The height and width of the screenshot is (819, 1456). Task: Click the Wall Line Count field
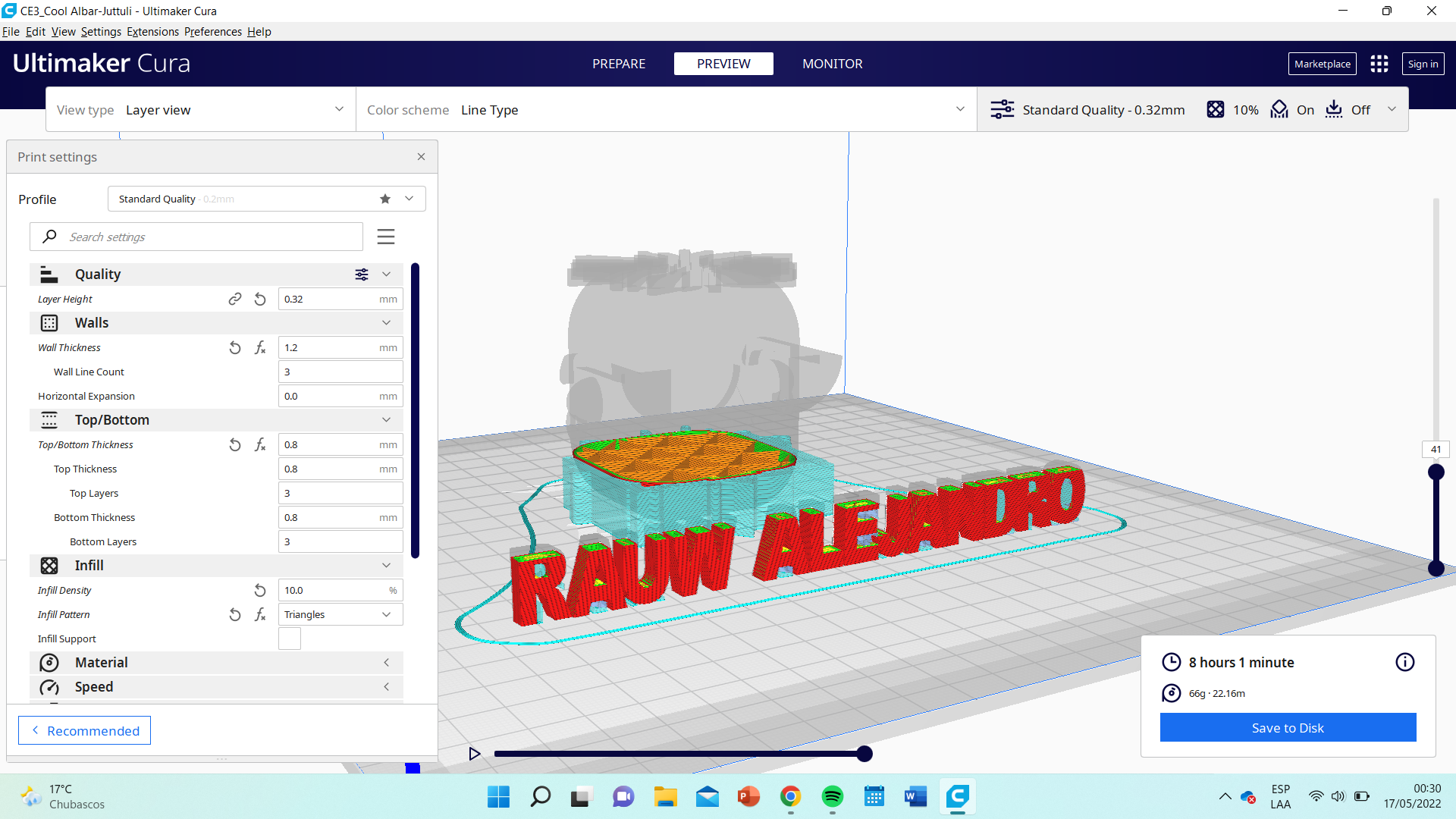click(x=340, y=372)
